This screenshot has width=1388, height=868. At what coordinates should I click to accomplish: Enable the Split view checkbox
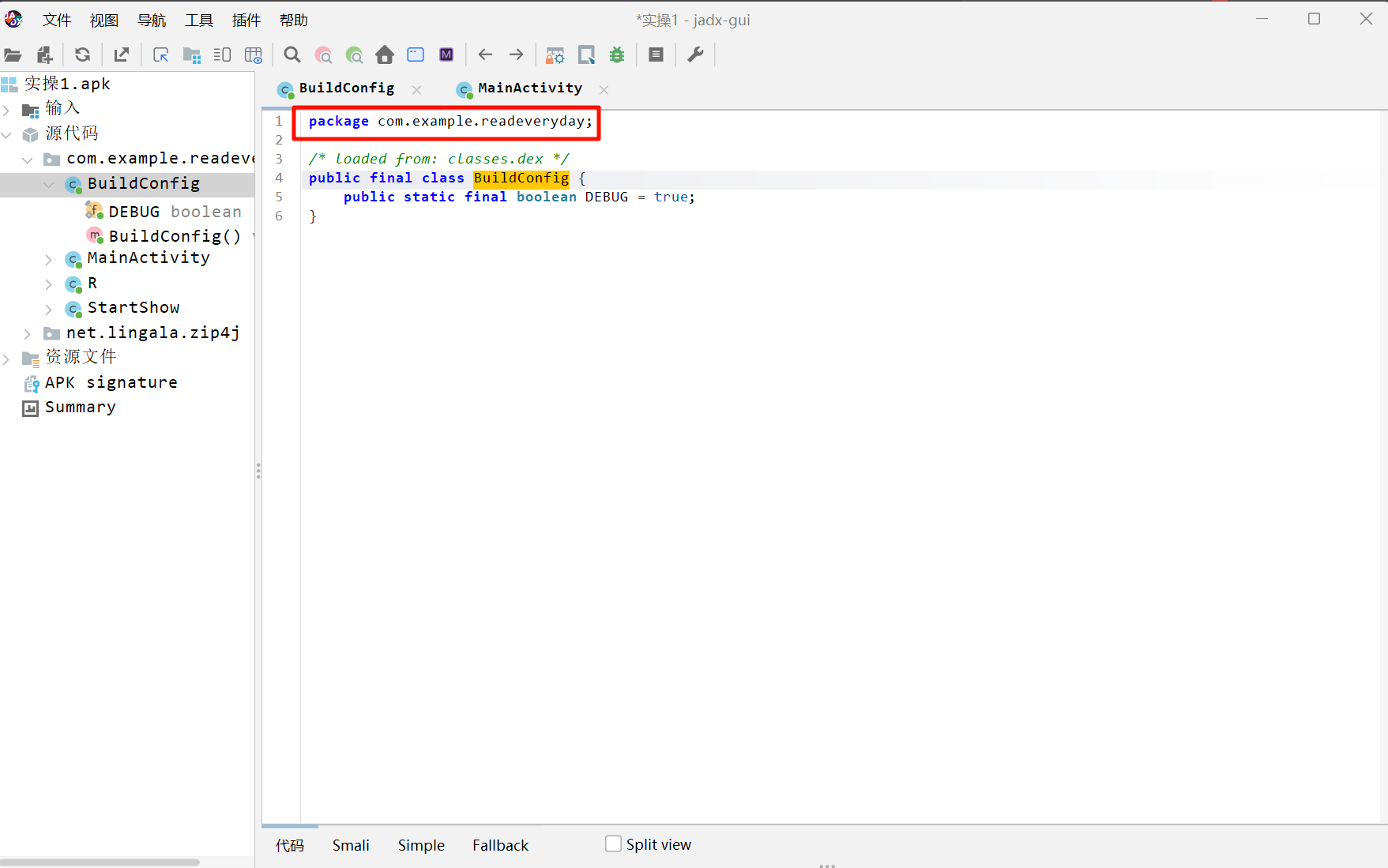click(x=613, y=844)
